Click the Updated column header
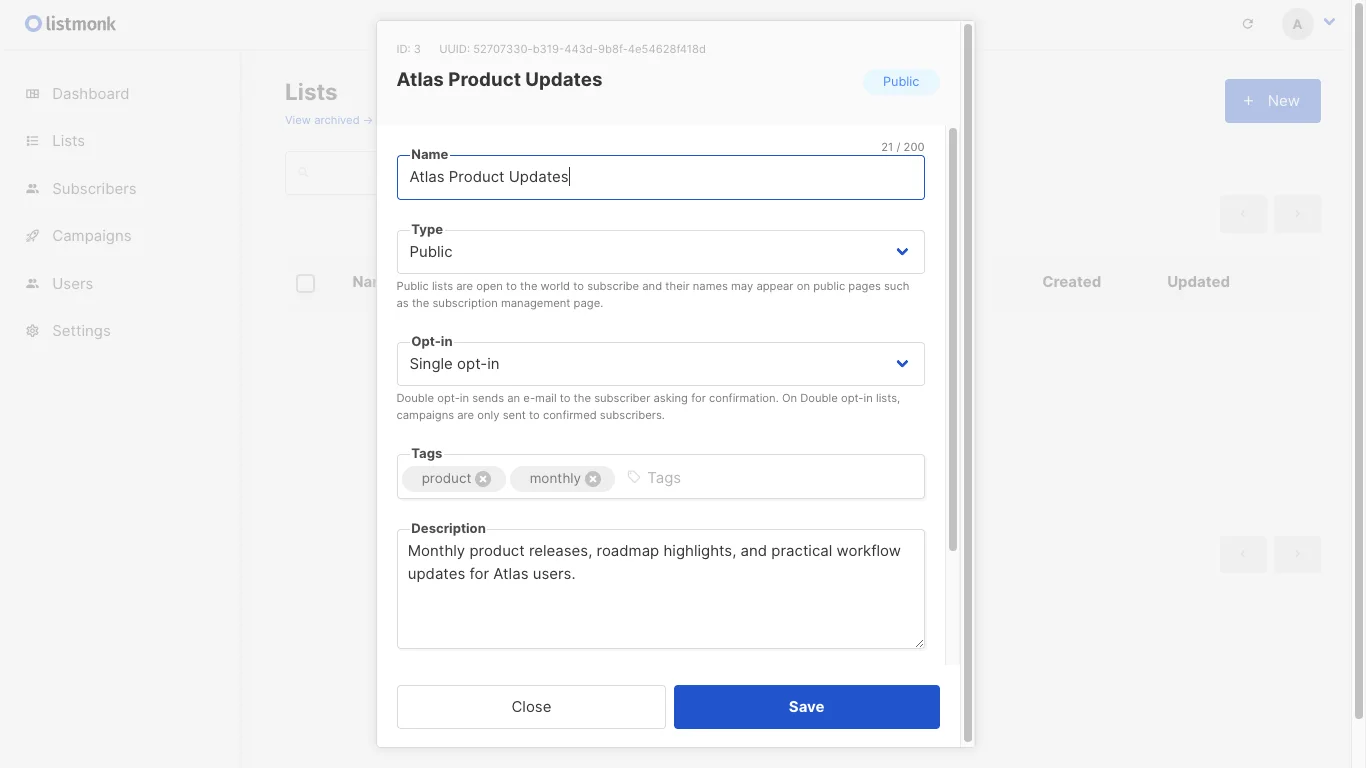Image resolution: width=1366 pixels, height=768 pixels. pyautogui.click(x=1198, y=282)
